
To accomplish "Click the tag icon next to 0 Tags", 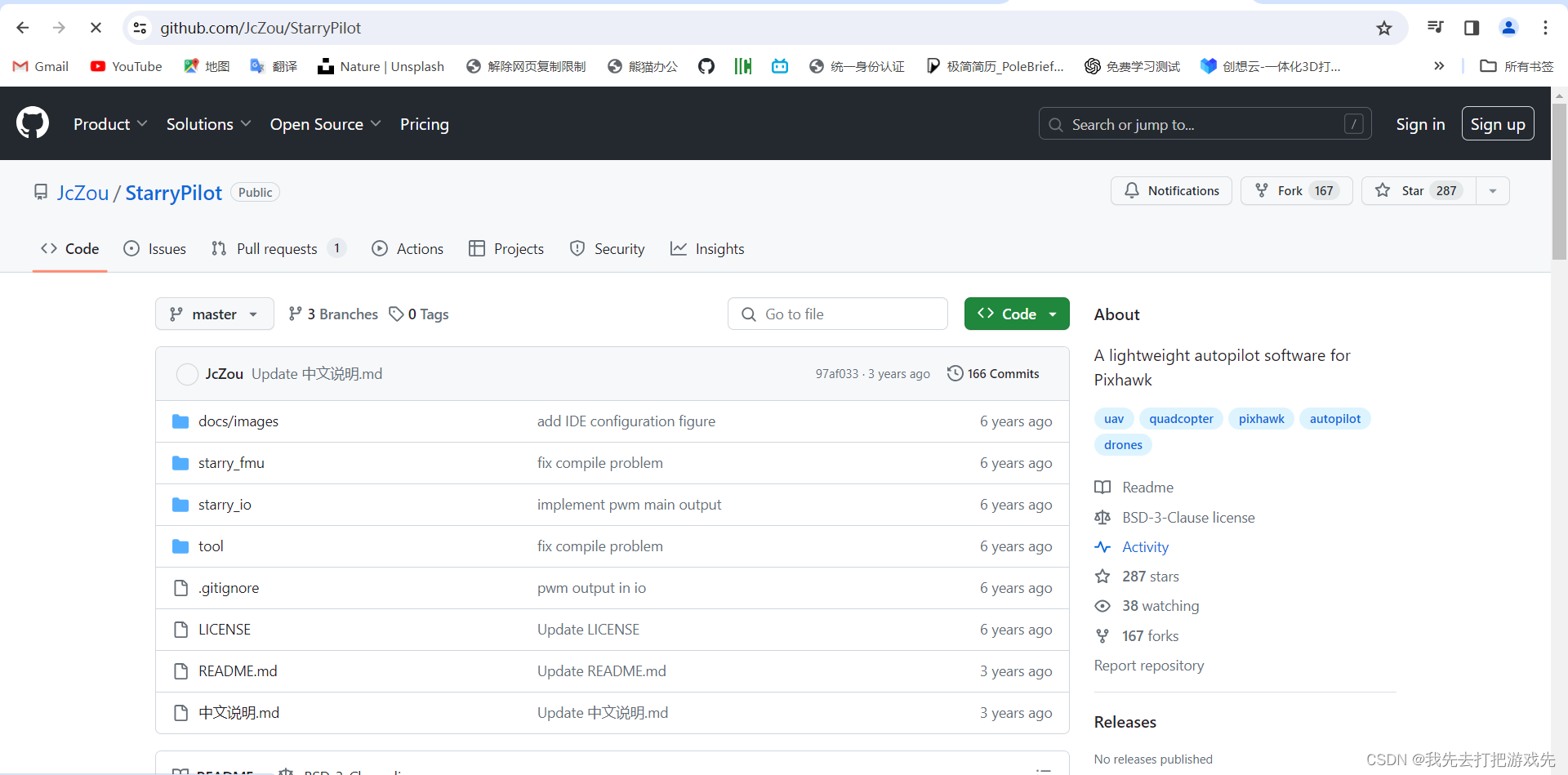I will point(396,314).
